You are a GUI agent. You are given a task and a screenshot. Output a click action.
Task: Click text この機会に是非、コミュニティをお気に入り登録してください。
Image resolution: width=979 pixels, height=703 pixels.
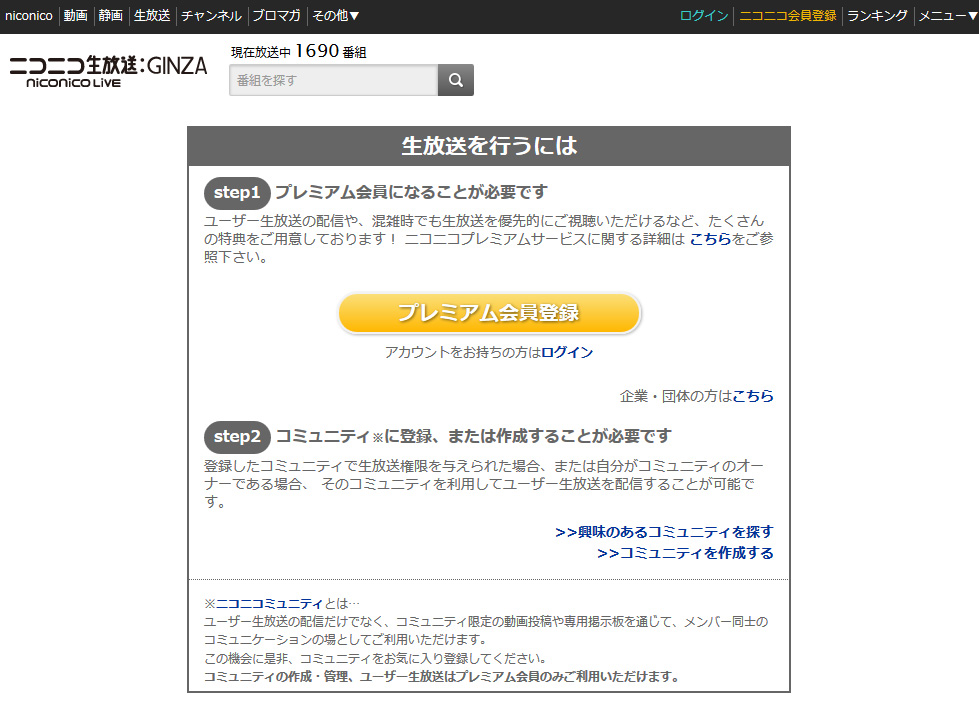[x=376, y=659]
